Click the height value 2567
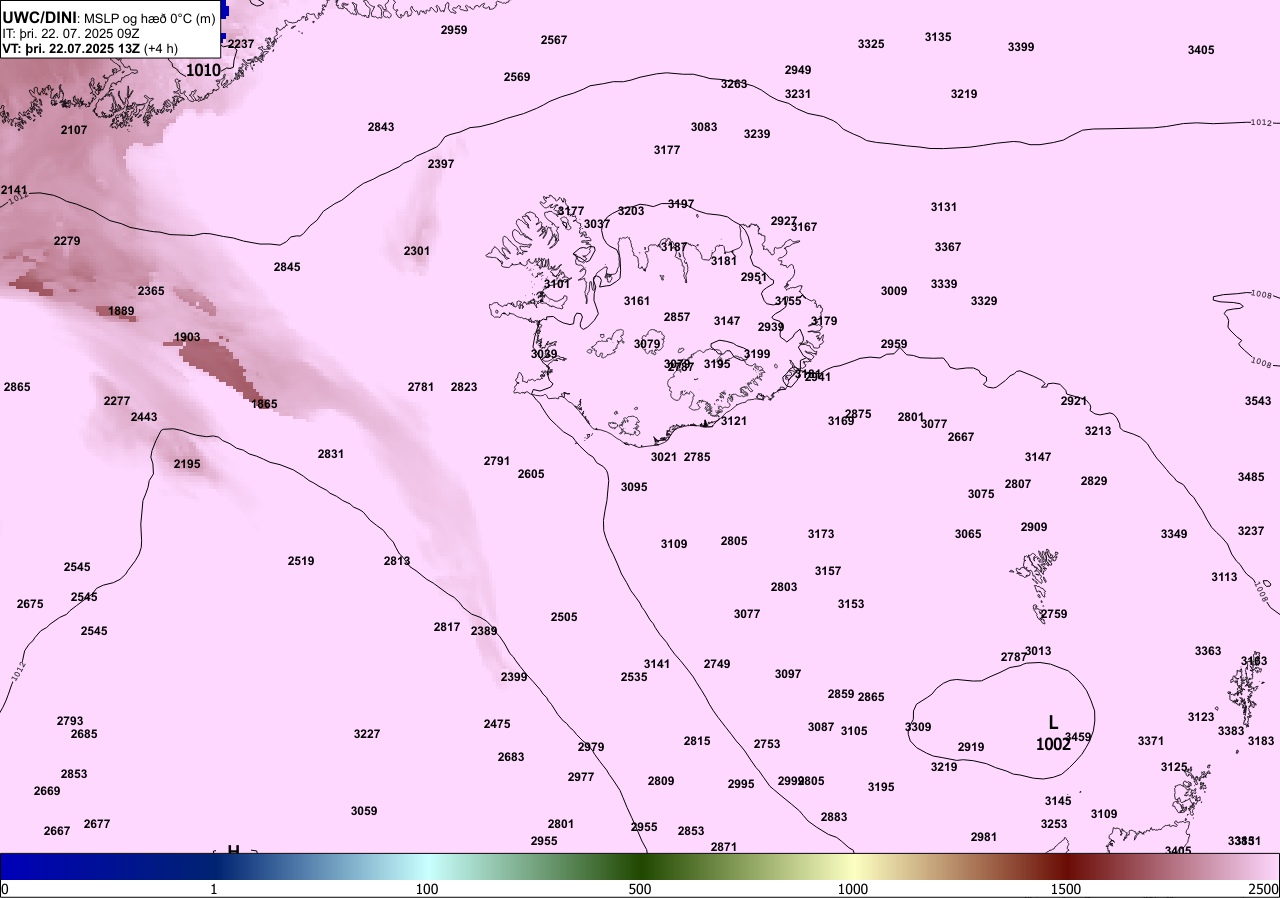The width and height of the screenshot is (1280, 898). (x=554, y=40)
